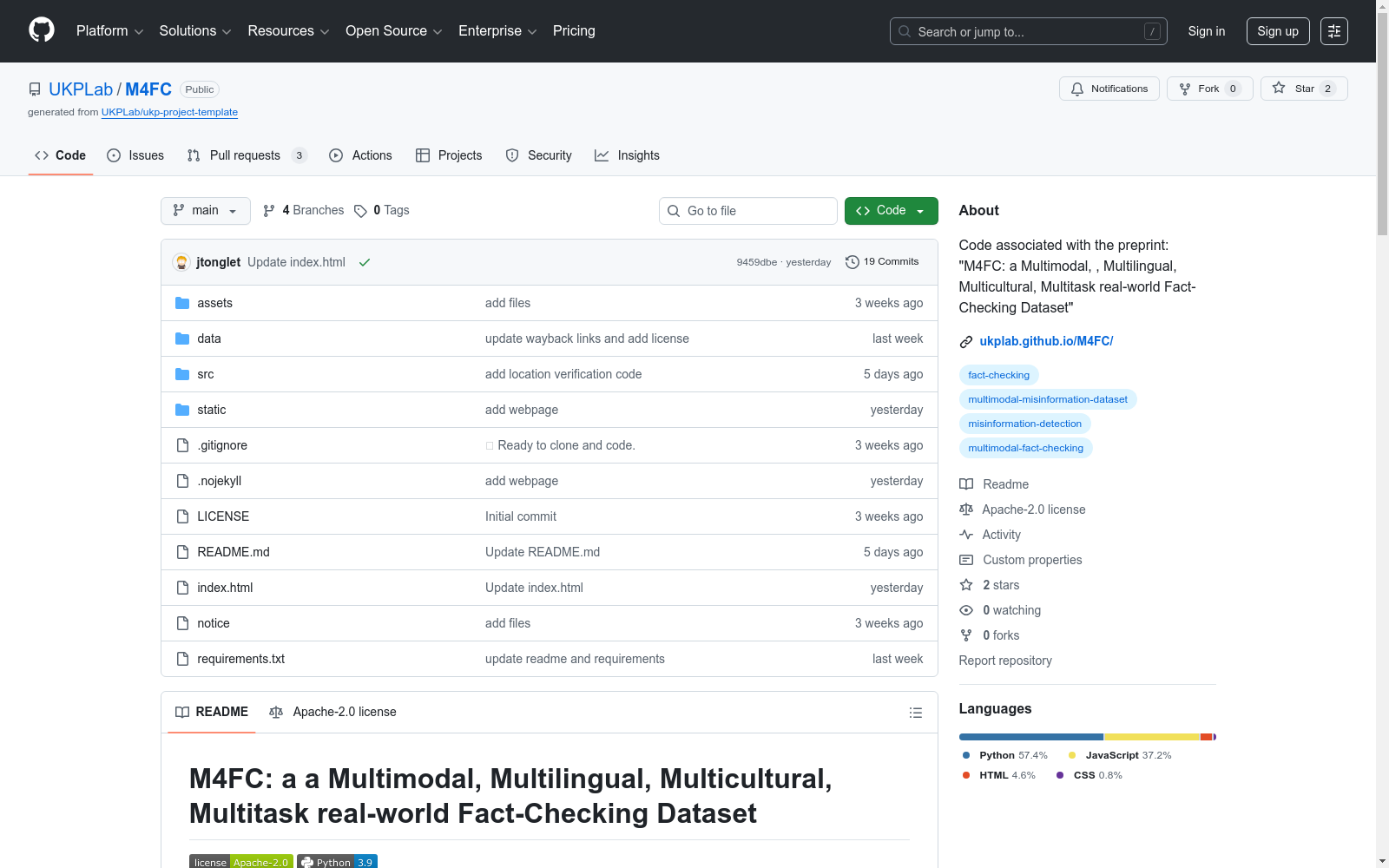
Task: Switch to the Actions tab
Action: (x=360, y=155)
